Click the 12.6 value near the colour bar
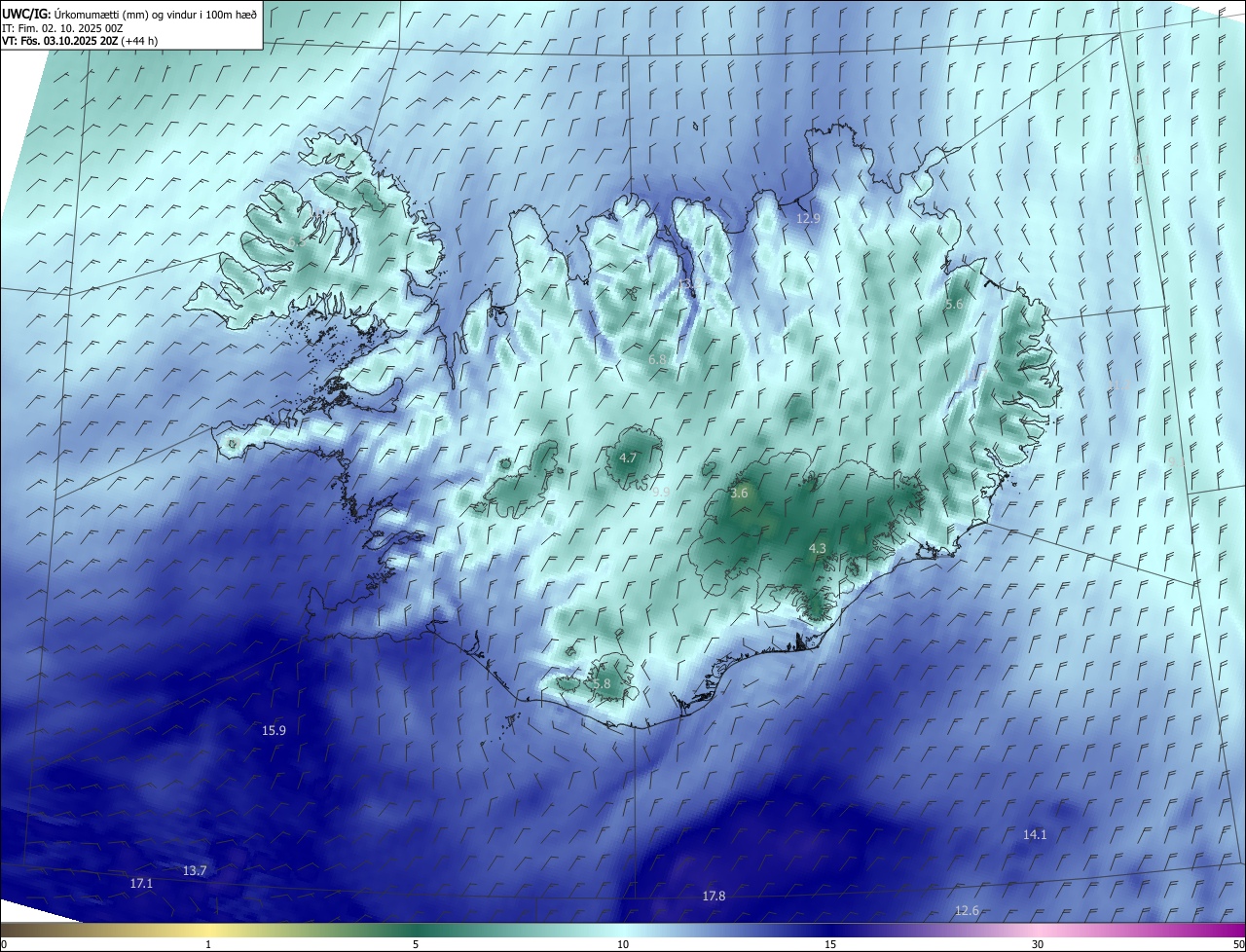The image size is (1246, 952). coord(967,911)
